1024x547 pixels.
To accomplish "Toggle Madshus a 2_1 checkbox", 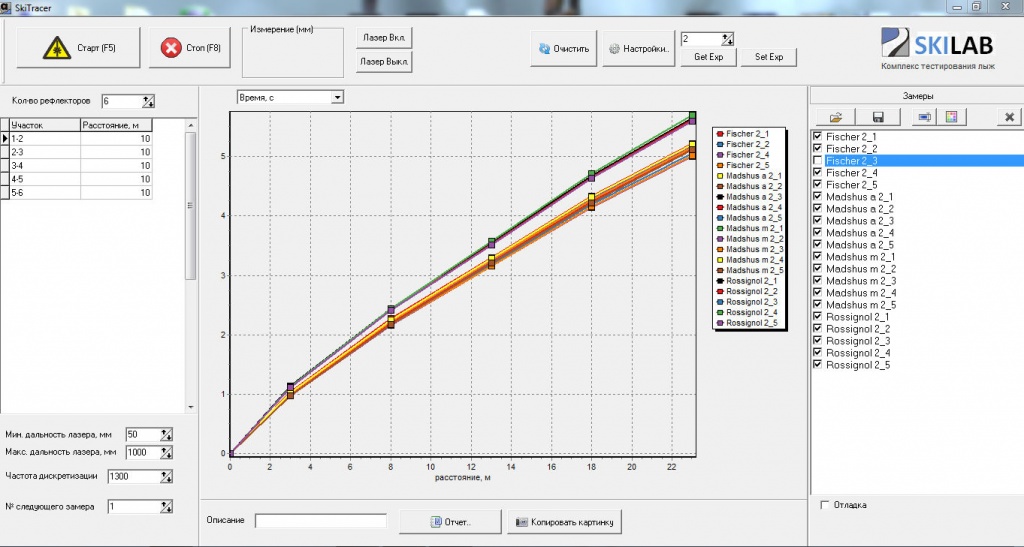I will click(x=817, y=196).
